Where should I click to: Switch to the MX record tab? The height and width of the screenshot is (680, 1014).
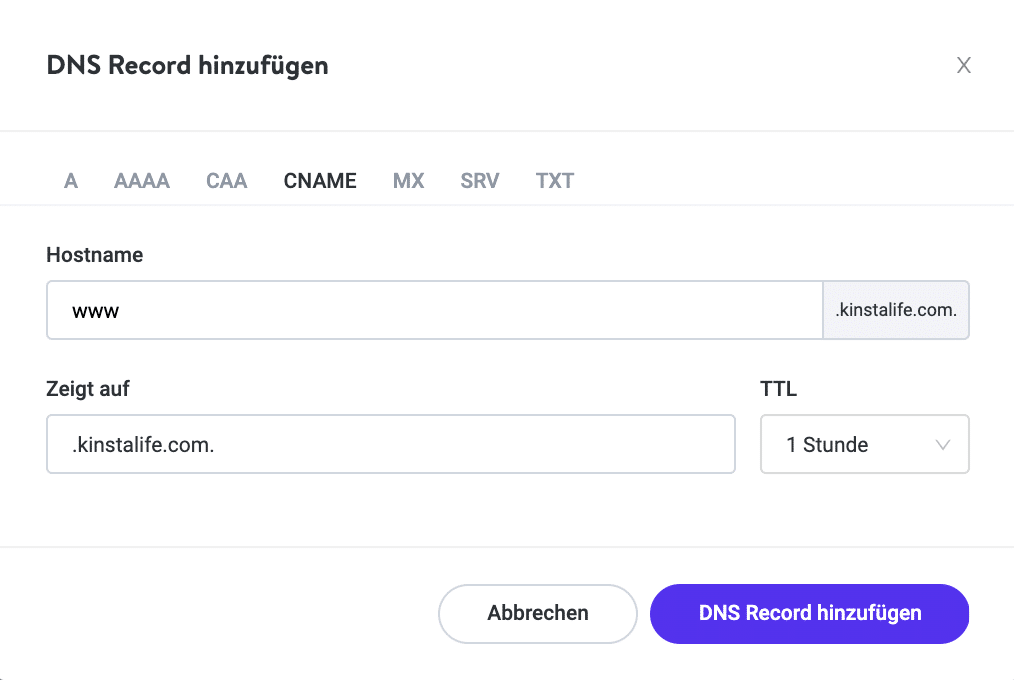(x=408, y=181)
